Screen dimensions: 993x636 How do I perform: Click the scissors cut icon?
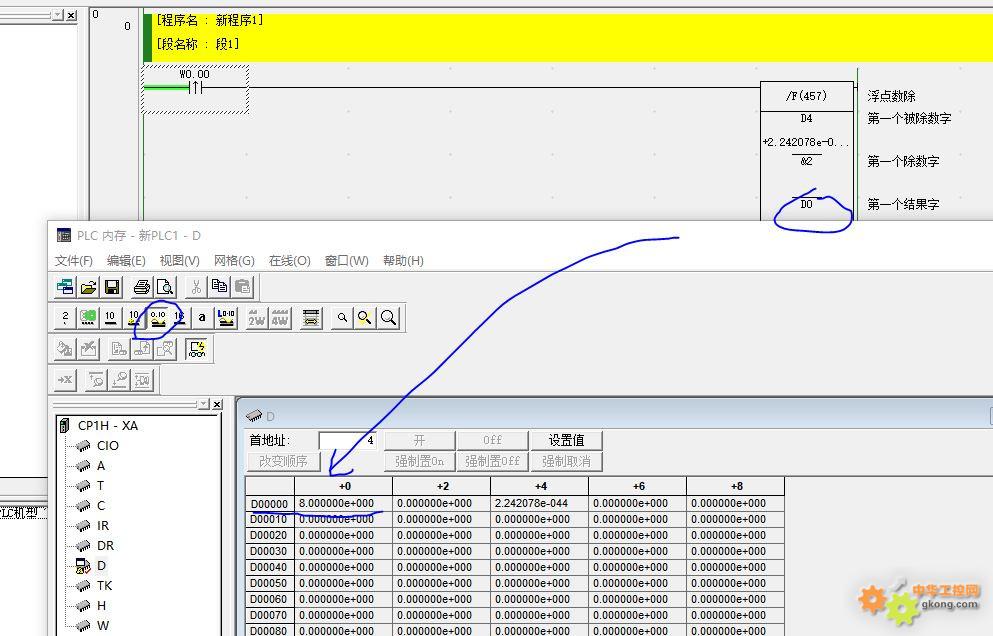[196, 288]
